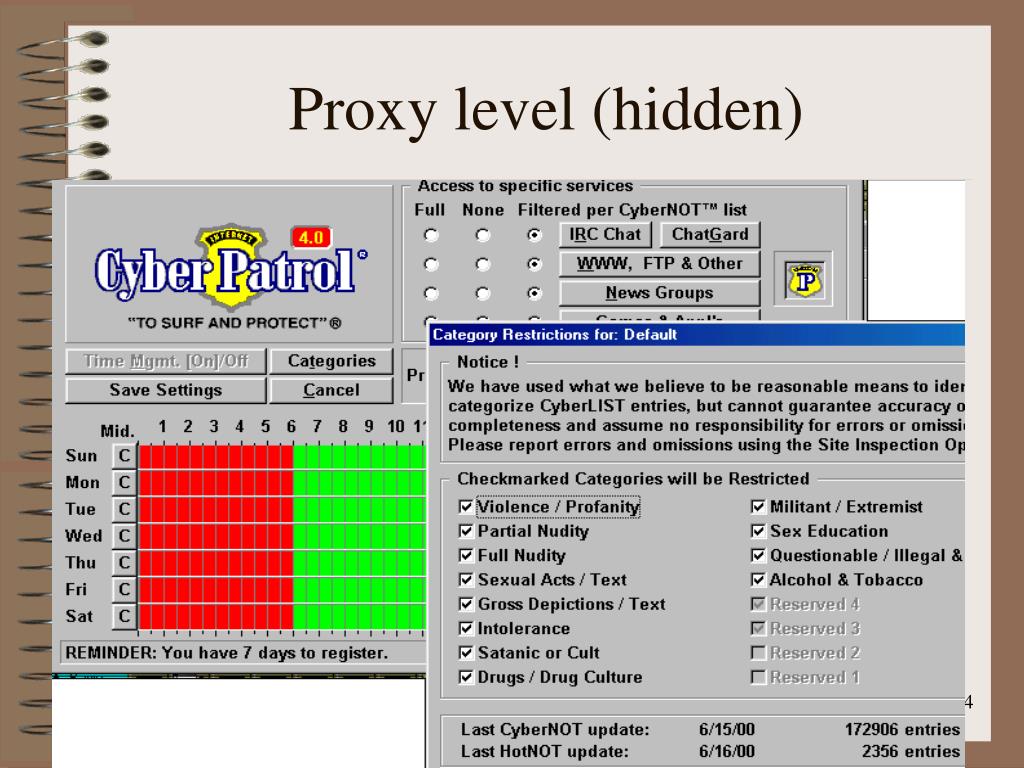Uncheck the Violence / Profanity category
1024x768 pixels.
point(466,507)
